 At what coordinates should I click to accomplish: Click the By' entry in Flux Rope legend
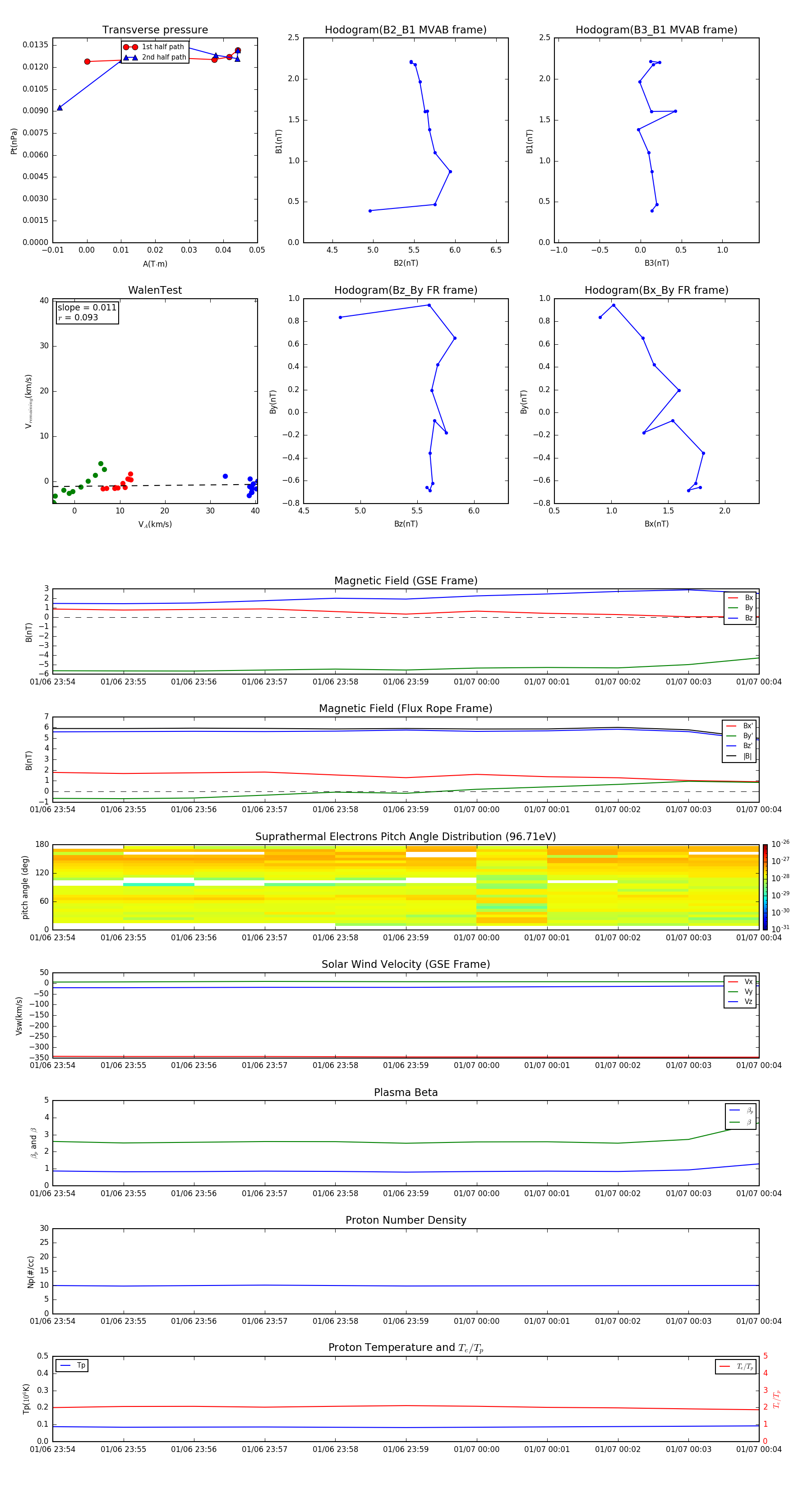point(739,736)
